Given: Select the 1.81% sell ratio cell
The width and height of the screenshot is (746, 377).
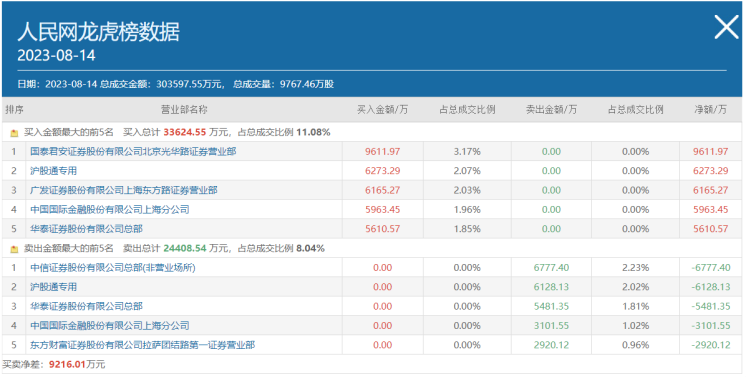Looking at the screenshot, I should click(x=635, y=307).
